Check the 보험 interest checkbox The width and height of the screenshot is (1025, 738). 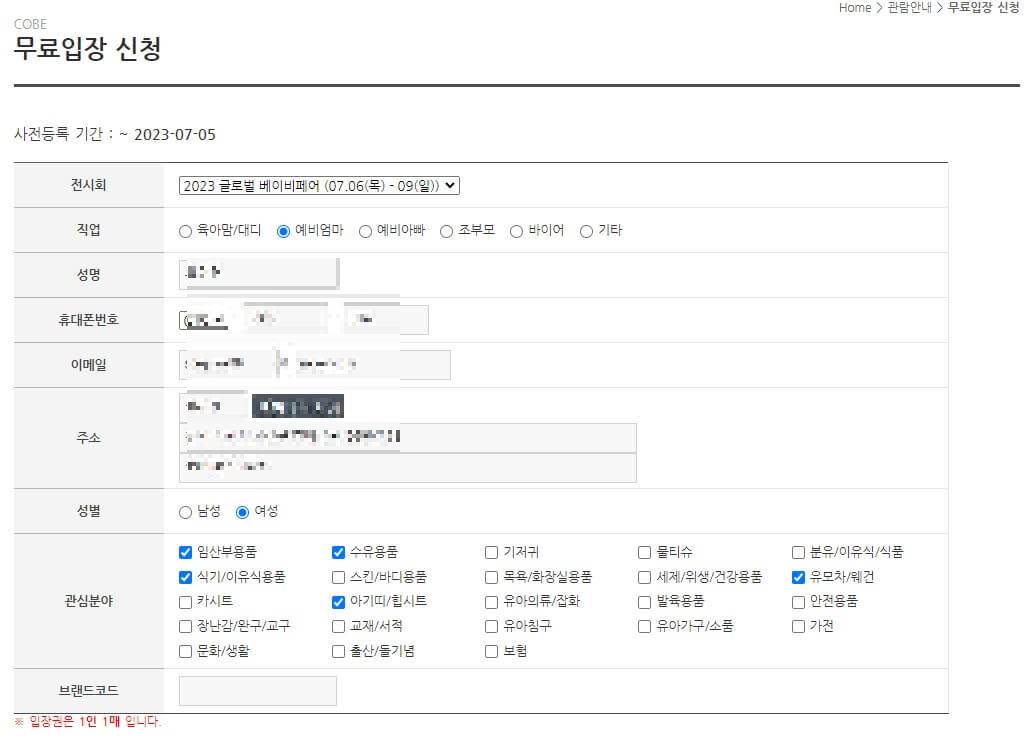coord(490,651)
